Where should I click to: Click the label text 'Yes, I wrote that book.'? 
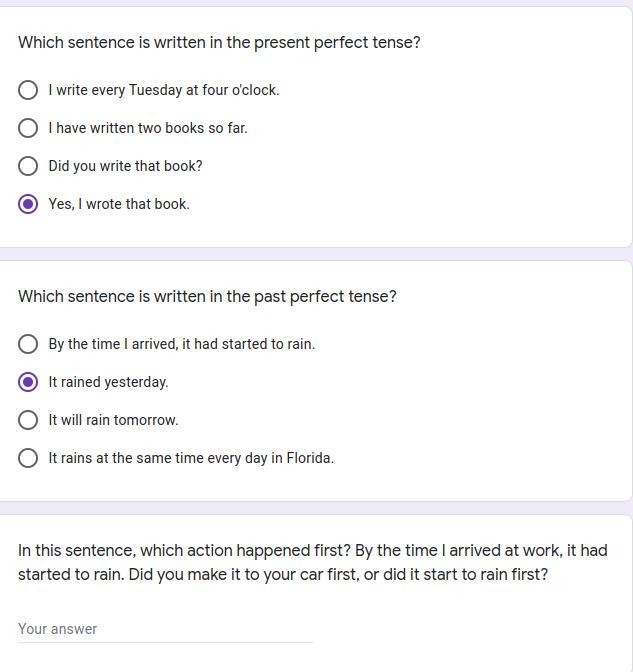point(119,204)
